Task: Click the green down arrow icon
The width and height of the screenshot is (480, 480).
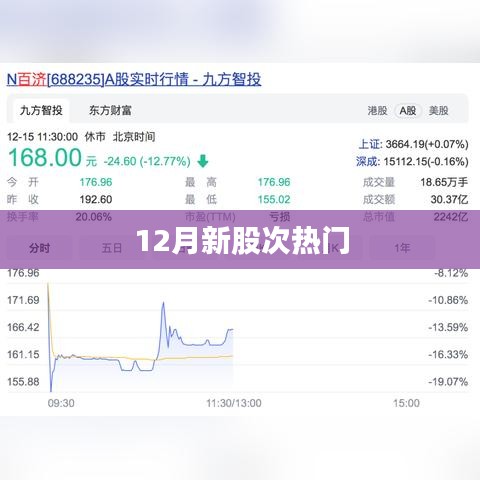Action: 203,161
